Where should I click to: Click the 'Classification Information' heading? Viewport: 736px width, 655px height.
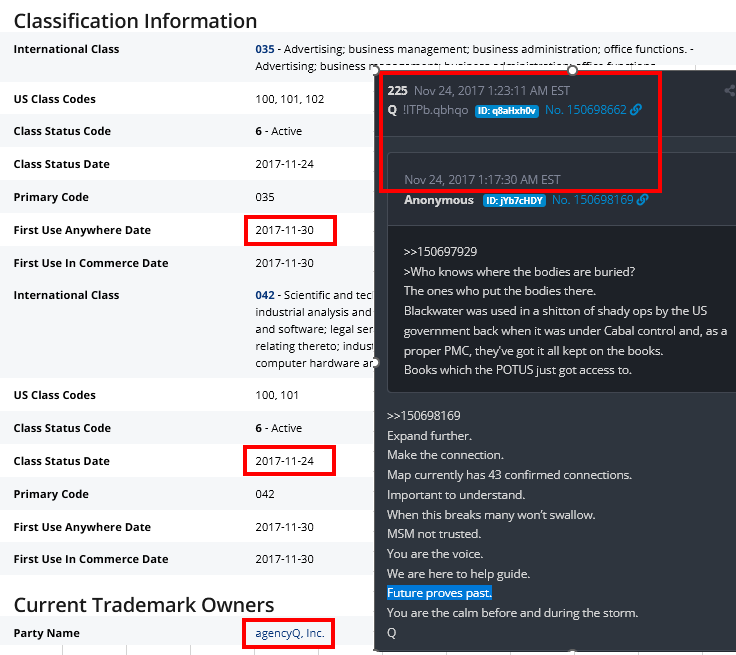click(135, 21)
